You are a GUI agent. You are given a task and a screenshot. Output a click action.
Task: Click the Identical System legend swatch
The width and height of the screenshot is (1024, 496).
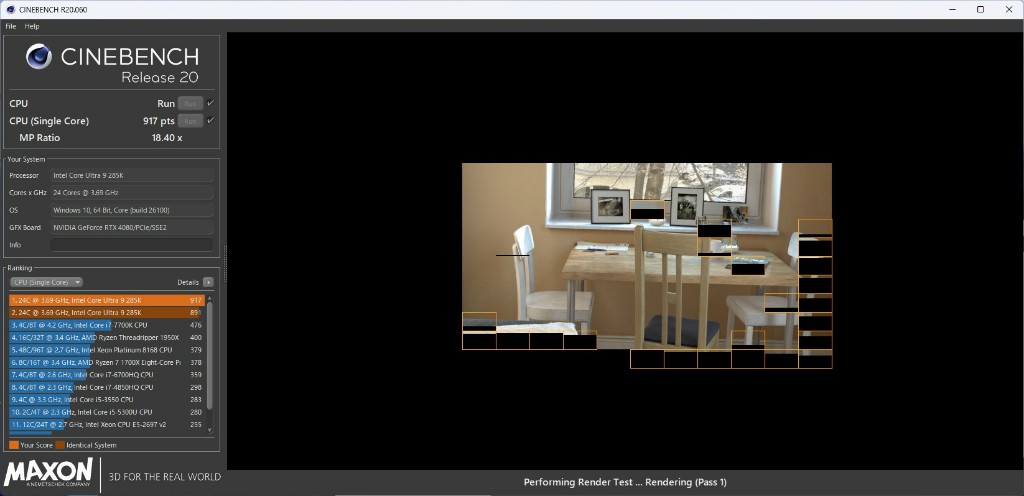point(60,444)
